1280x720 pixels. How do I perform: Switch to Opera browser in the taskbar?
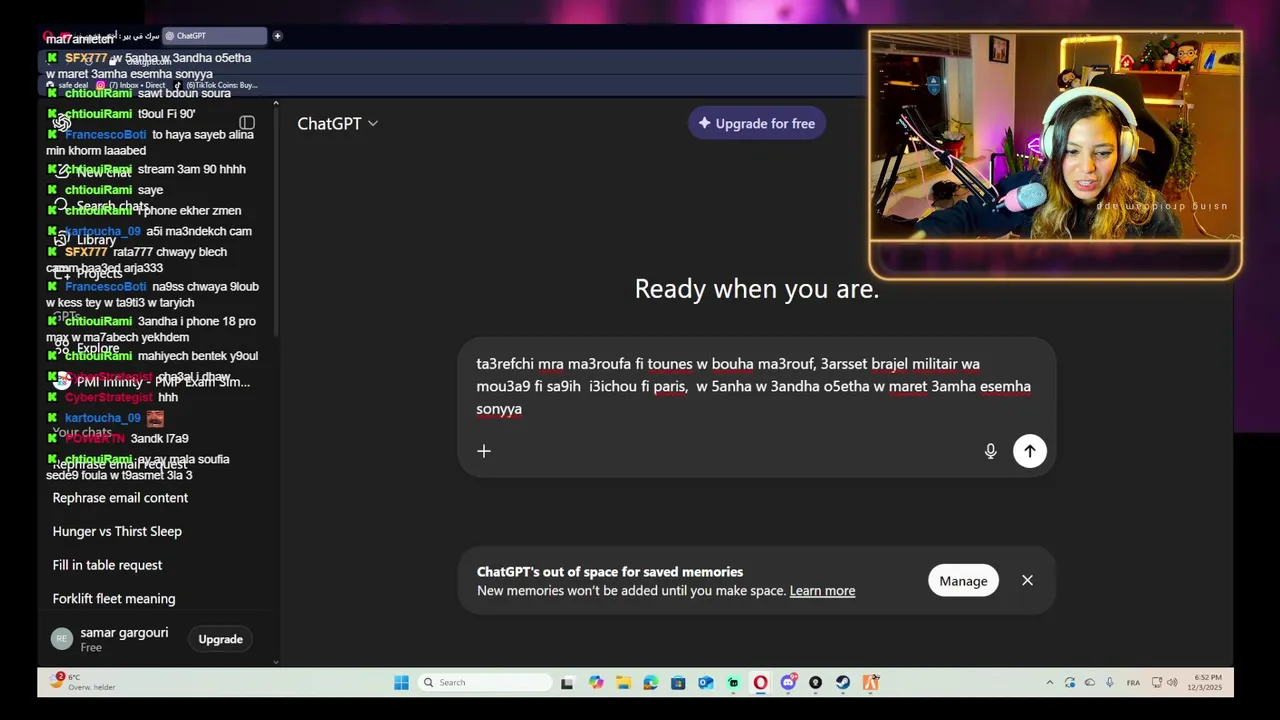(760, 682)
